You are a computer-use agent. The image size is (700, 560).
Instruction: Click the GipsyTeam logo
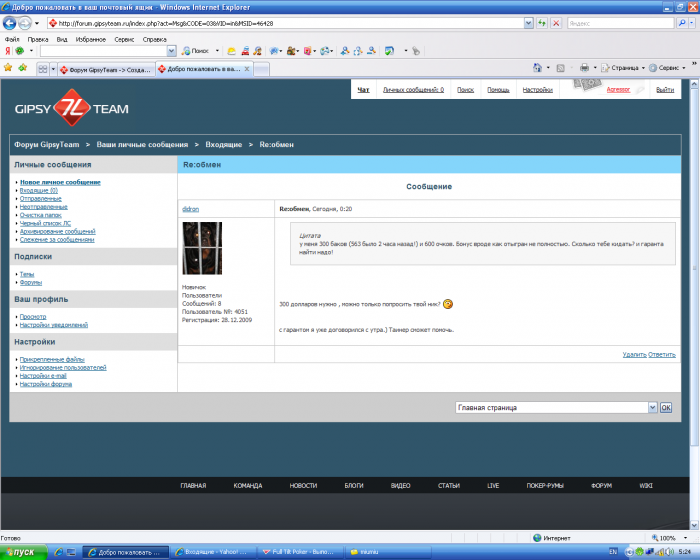71,109
